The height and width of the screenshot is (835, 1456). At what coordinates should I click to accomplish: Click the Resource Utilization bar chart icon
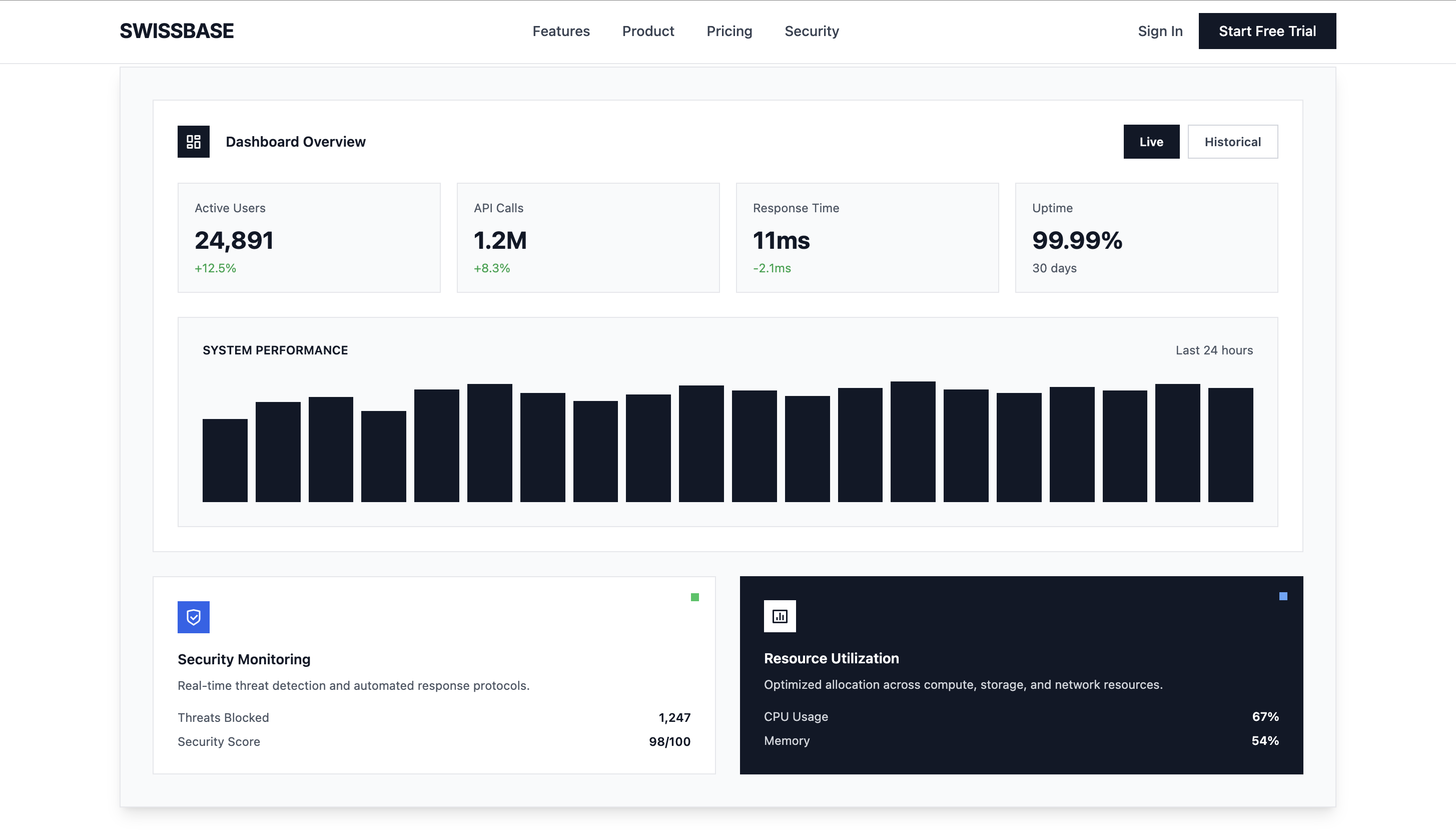pyautogui.click(x=780, y=616)
